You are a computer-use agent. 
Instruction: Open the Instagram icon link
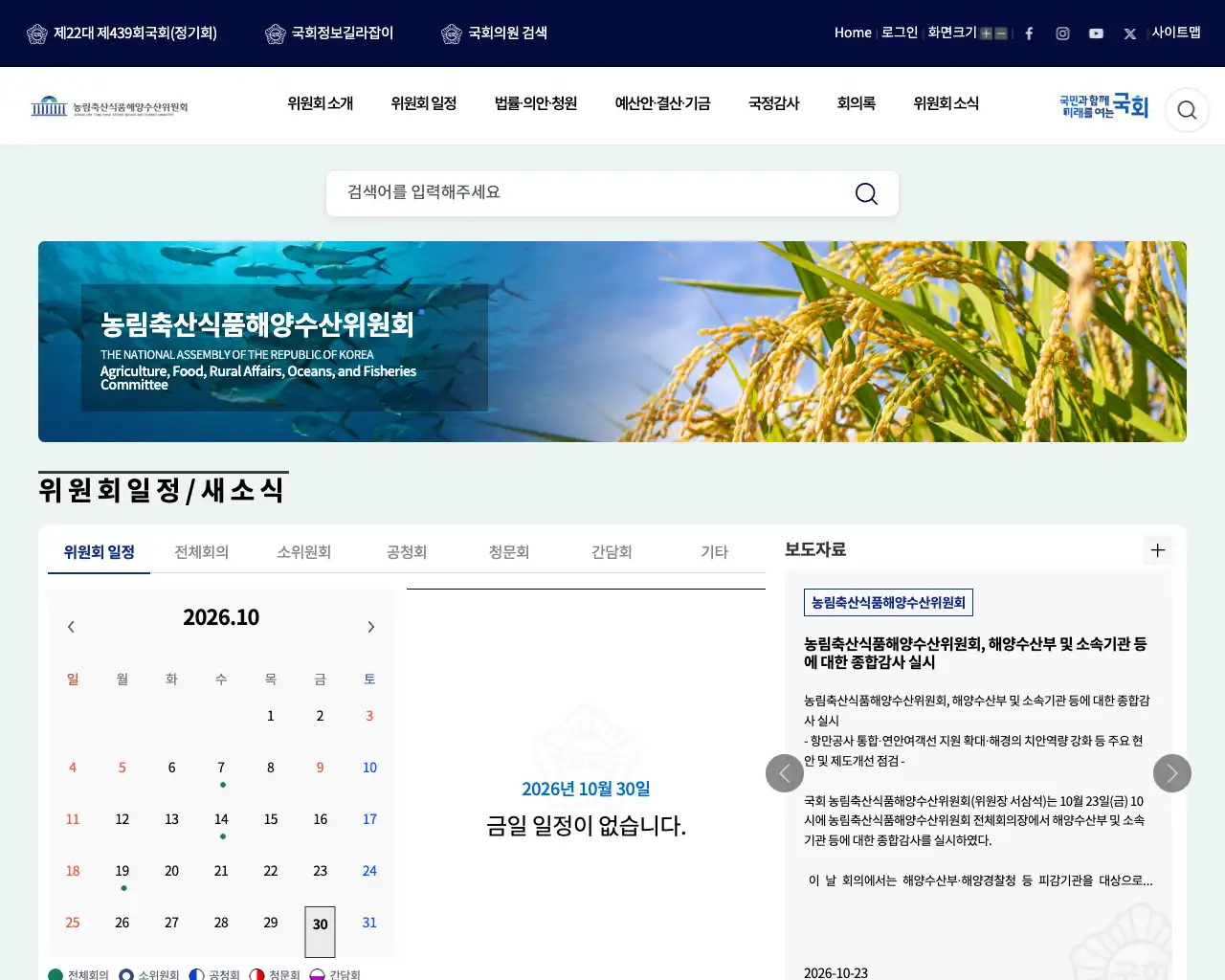(x=1062, y=33)
